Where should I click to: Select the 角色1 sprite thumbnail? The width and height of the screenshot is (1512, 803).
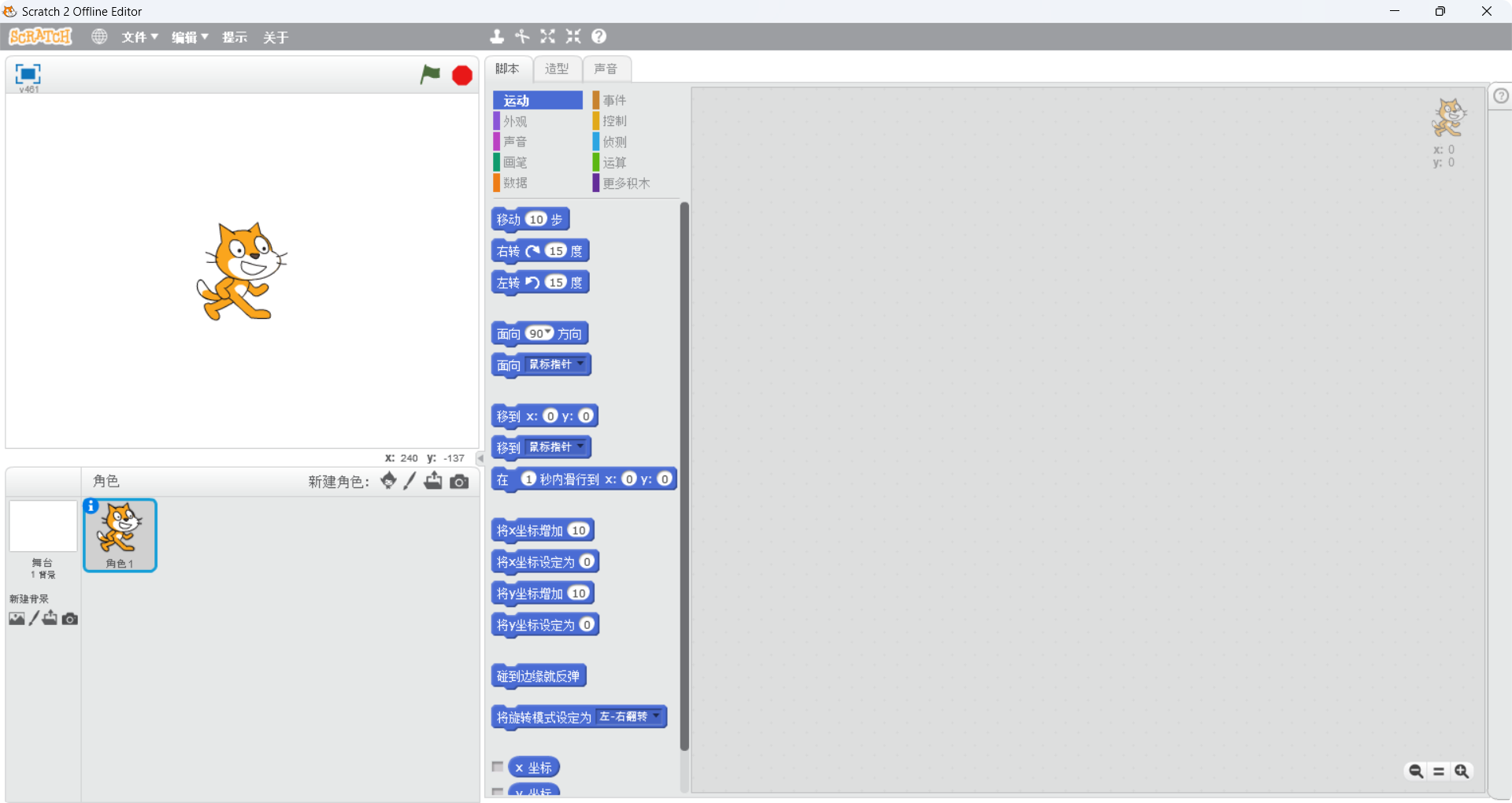pos(120,535)
